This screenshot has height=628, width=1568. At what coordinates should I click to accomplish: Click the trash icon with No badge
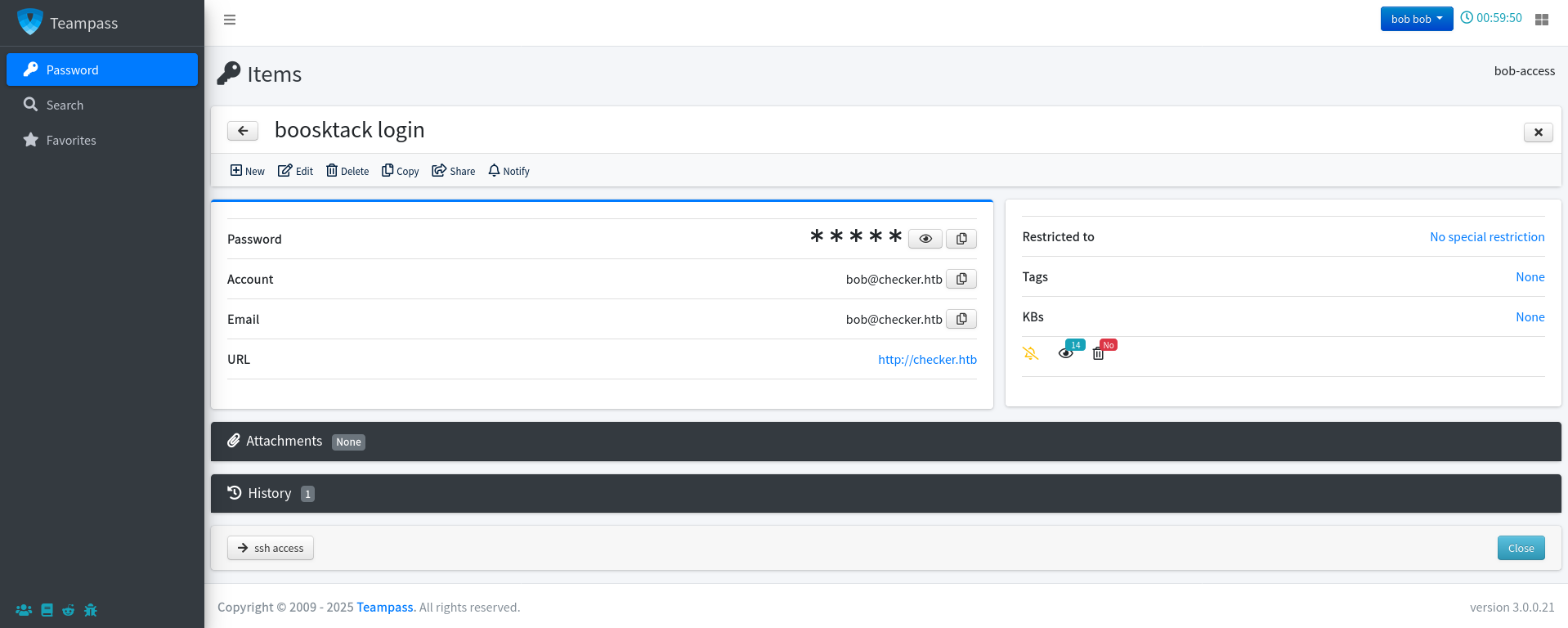(x=1098, y=354)
